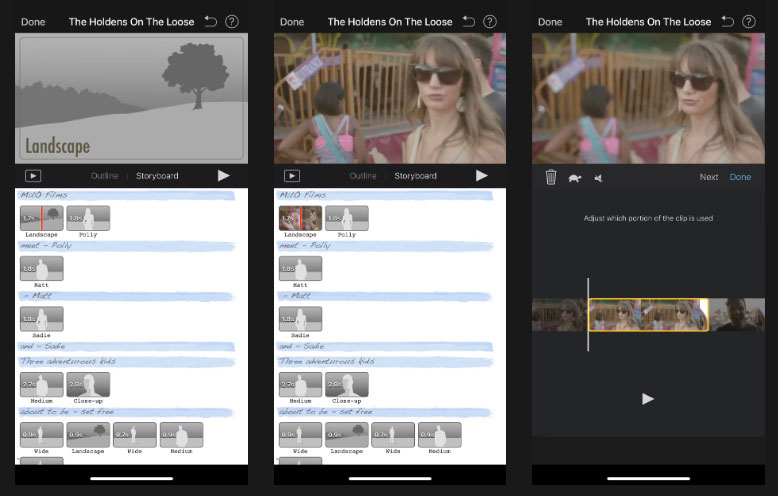Toggle slow motion with the turtle icon

(x=575, y=178)
